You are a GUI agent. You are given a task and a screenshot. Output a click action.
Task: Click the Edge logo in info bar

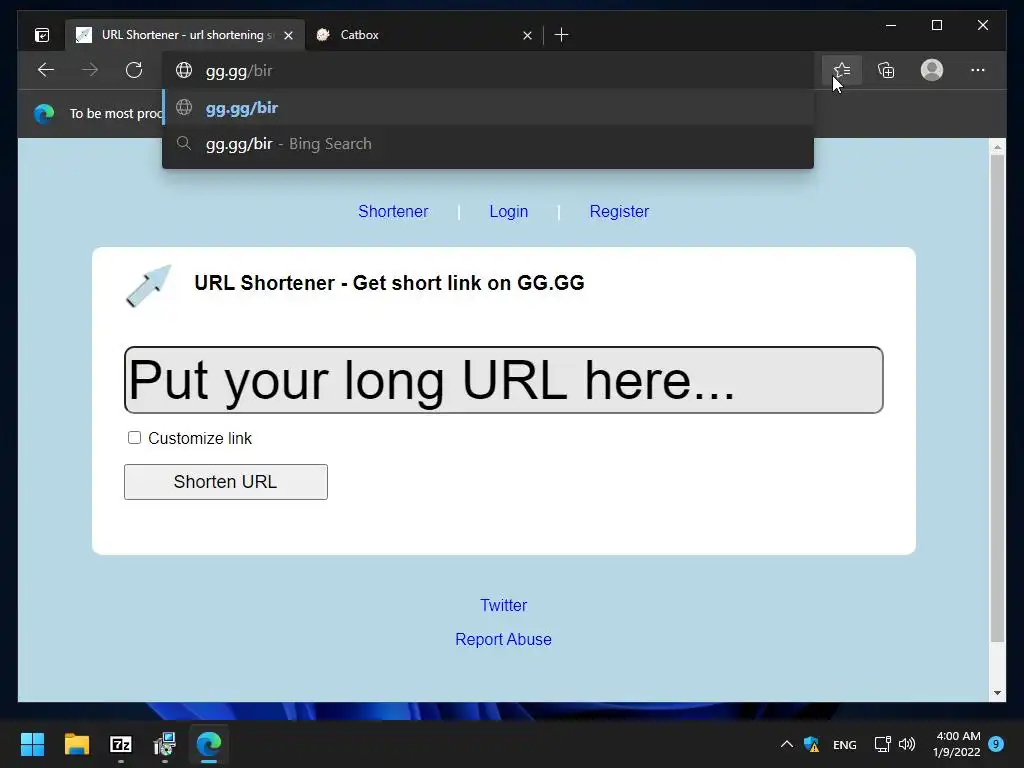click(44, 114)
